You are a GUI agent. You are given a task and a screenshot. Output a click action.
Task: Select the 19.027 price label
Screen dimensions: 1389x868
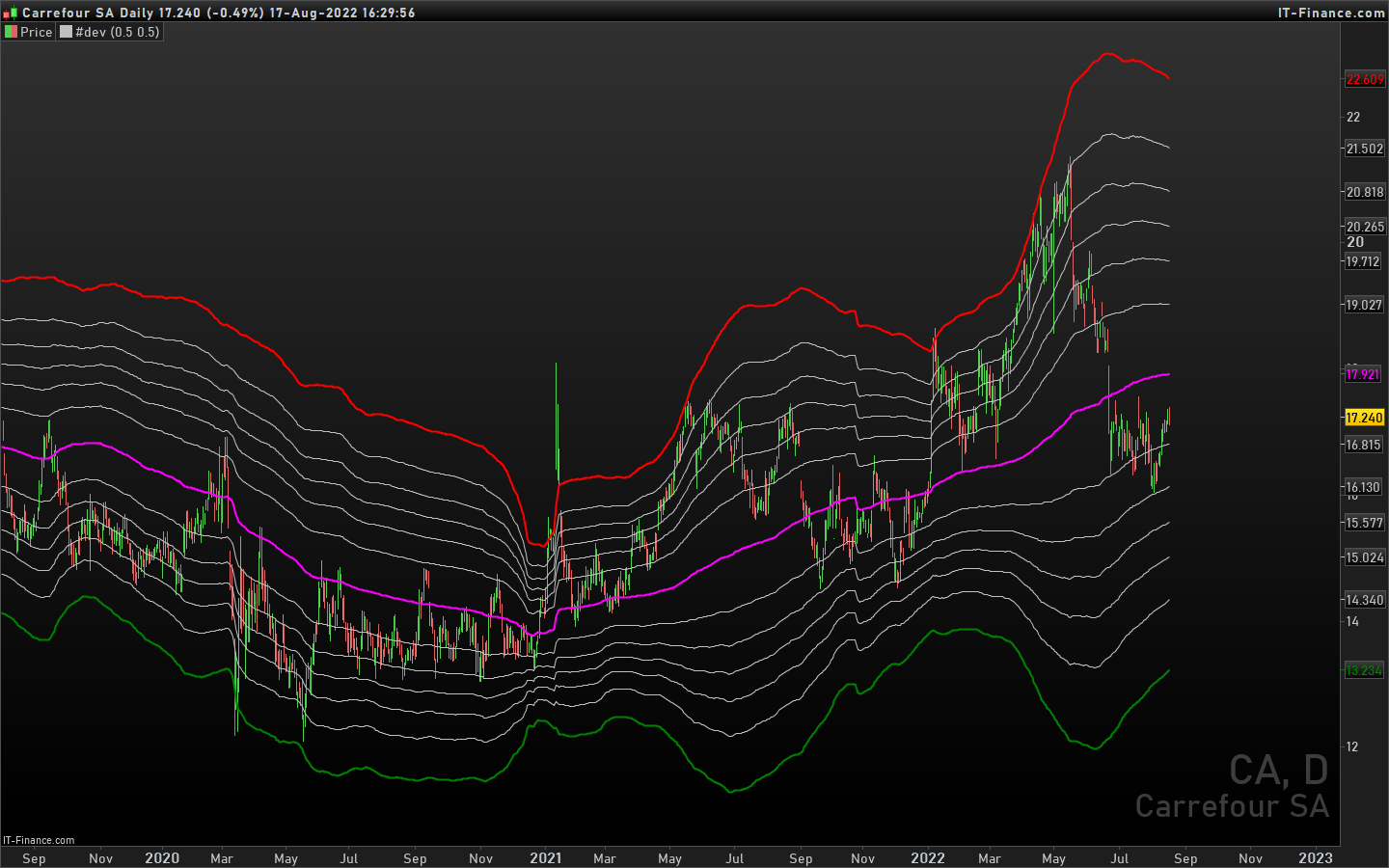pyautogui.click(x=1365, y=305)
